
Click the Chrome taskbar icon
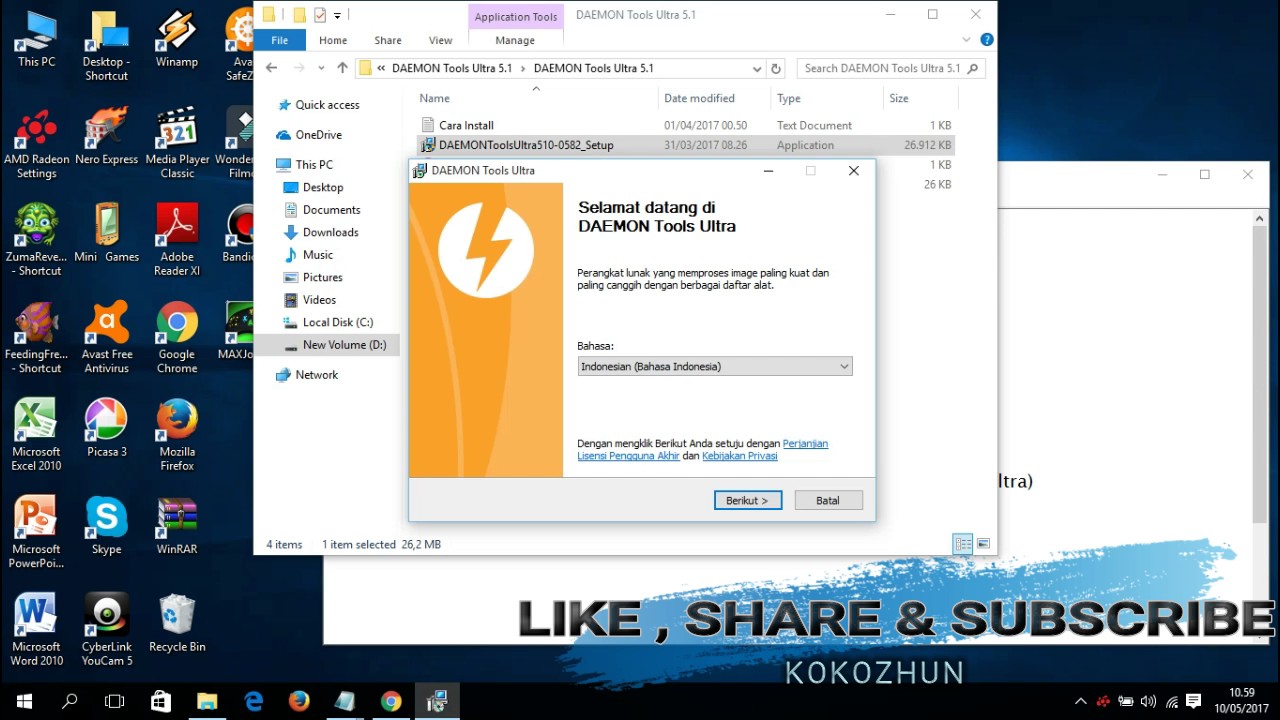coord(391,701)
